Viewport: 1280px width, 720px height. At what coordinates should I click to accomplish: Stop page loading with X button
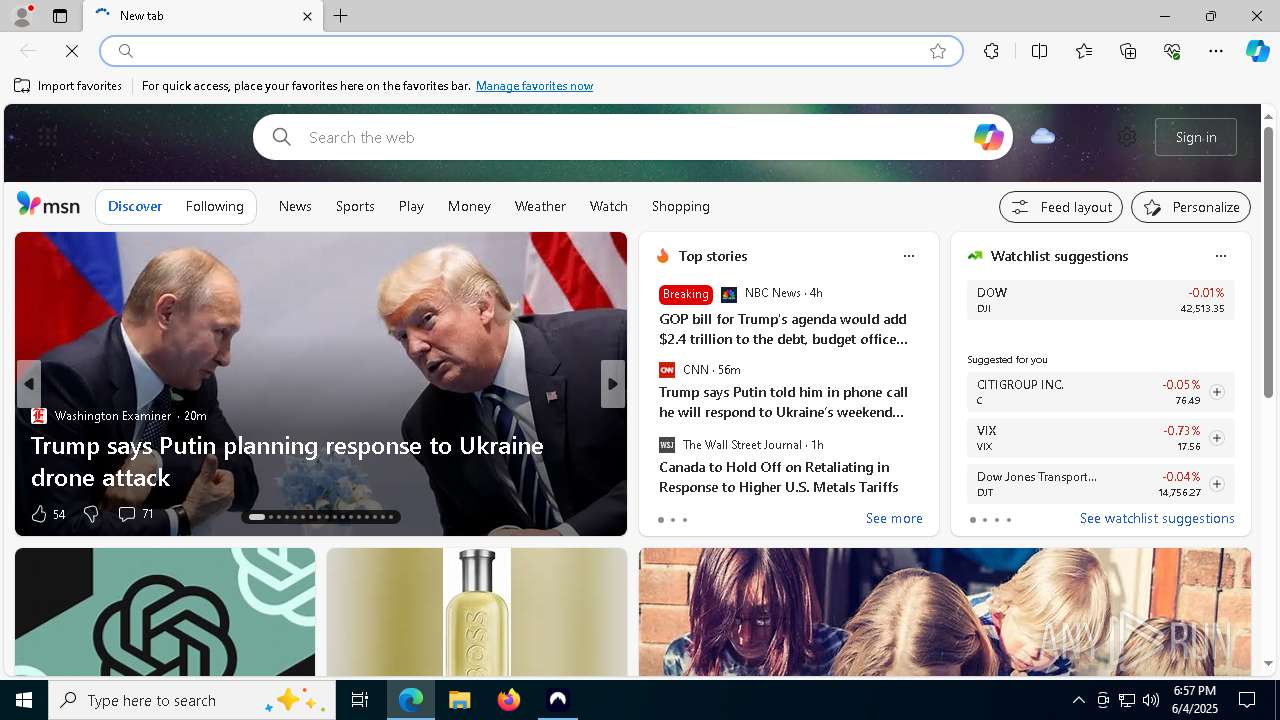(72, 51)
